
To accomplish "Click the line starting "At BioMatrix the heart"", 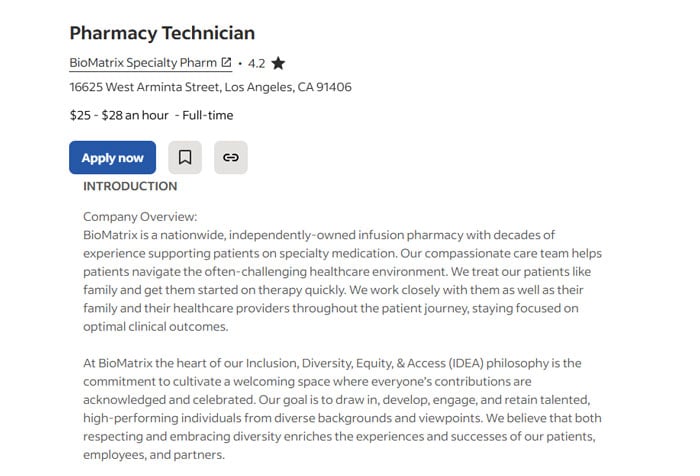I will click(331, 363).
